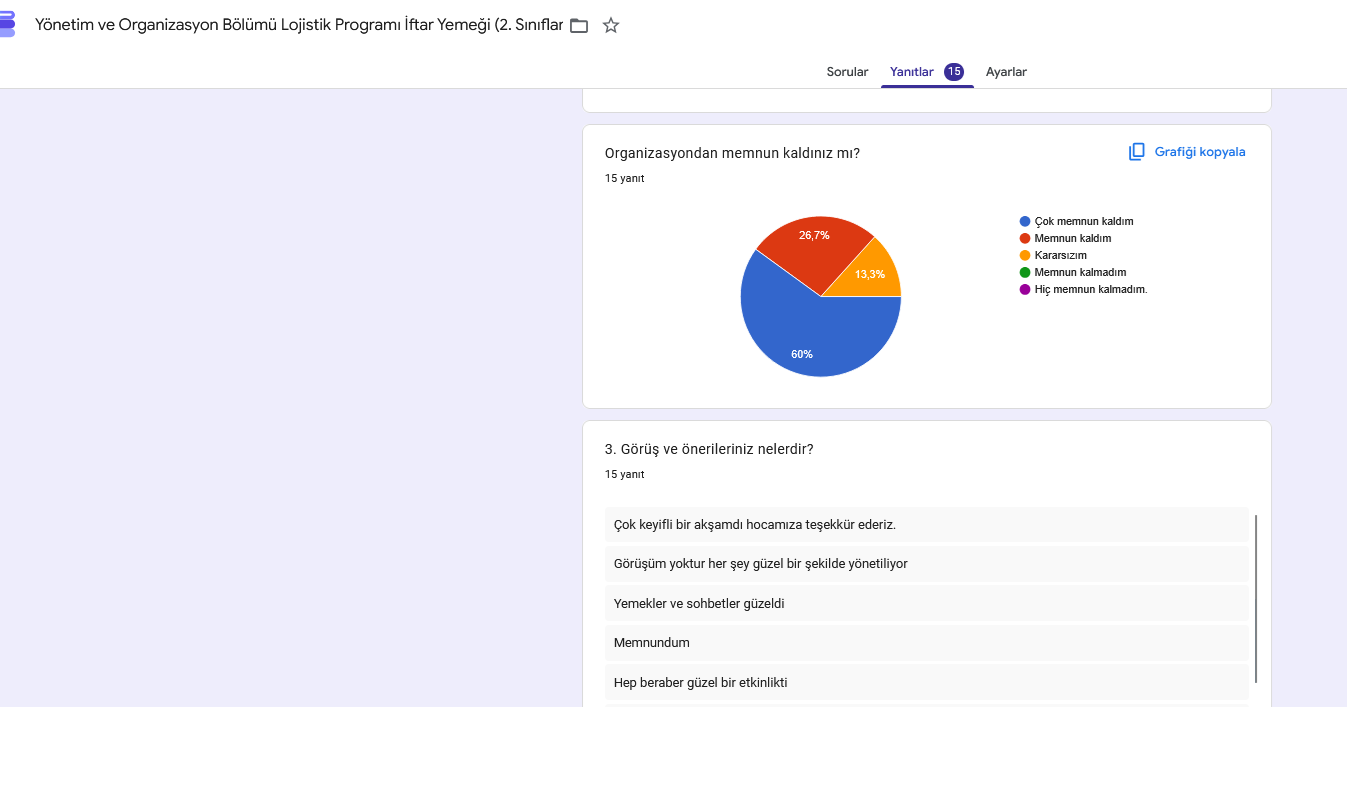Click the Çok memnun kaldım legend label

(x=1084, y=221)
